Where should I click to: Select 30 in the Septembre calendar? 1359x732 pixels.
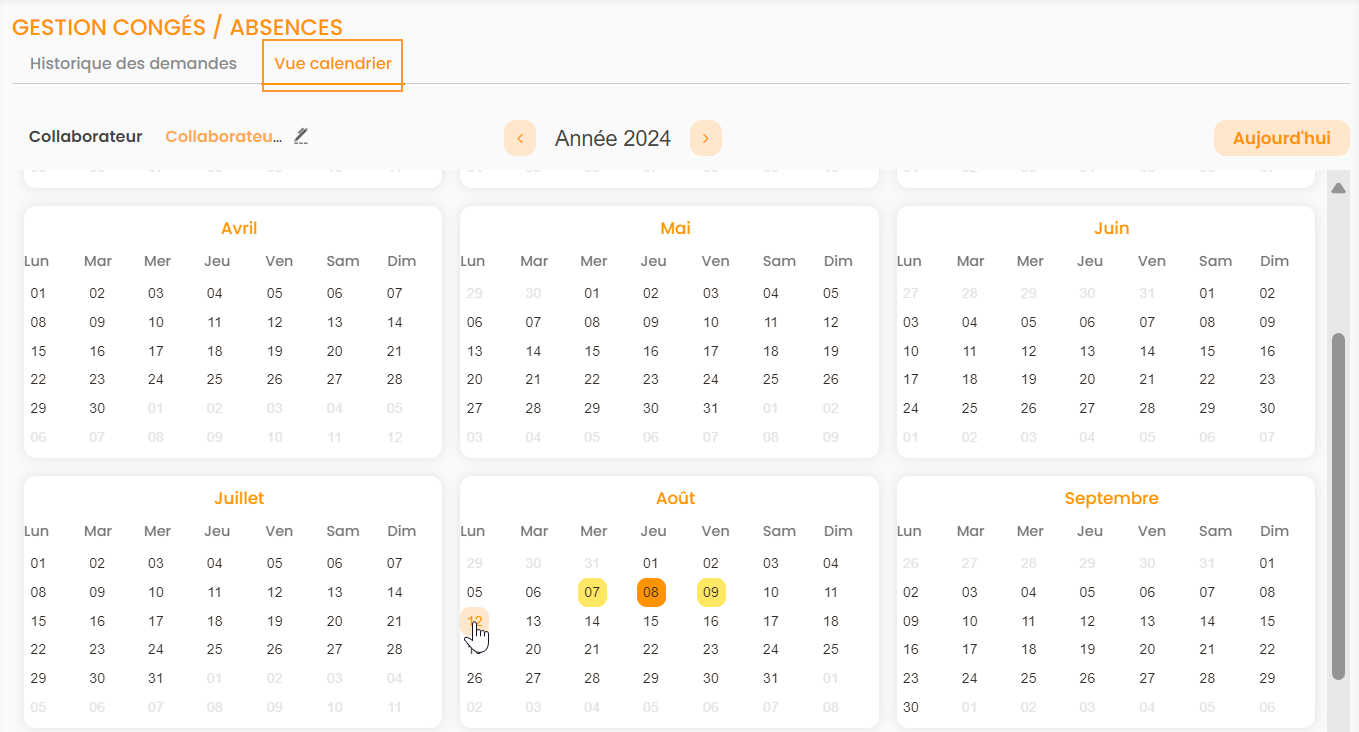[910, 707]
